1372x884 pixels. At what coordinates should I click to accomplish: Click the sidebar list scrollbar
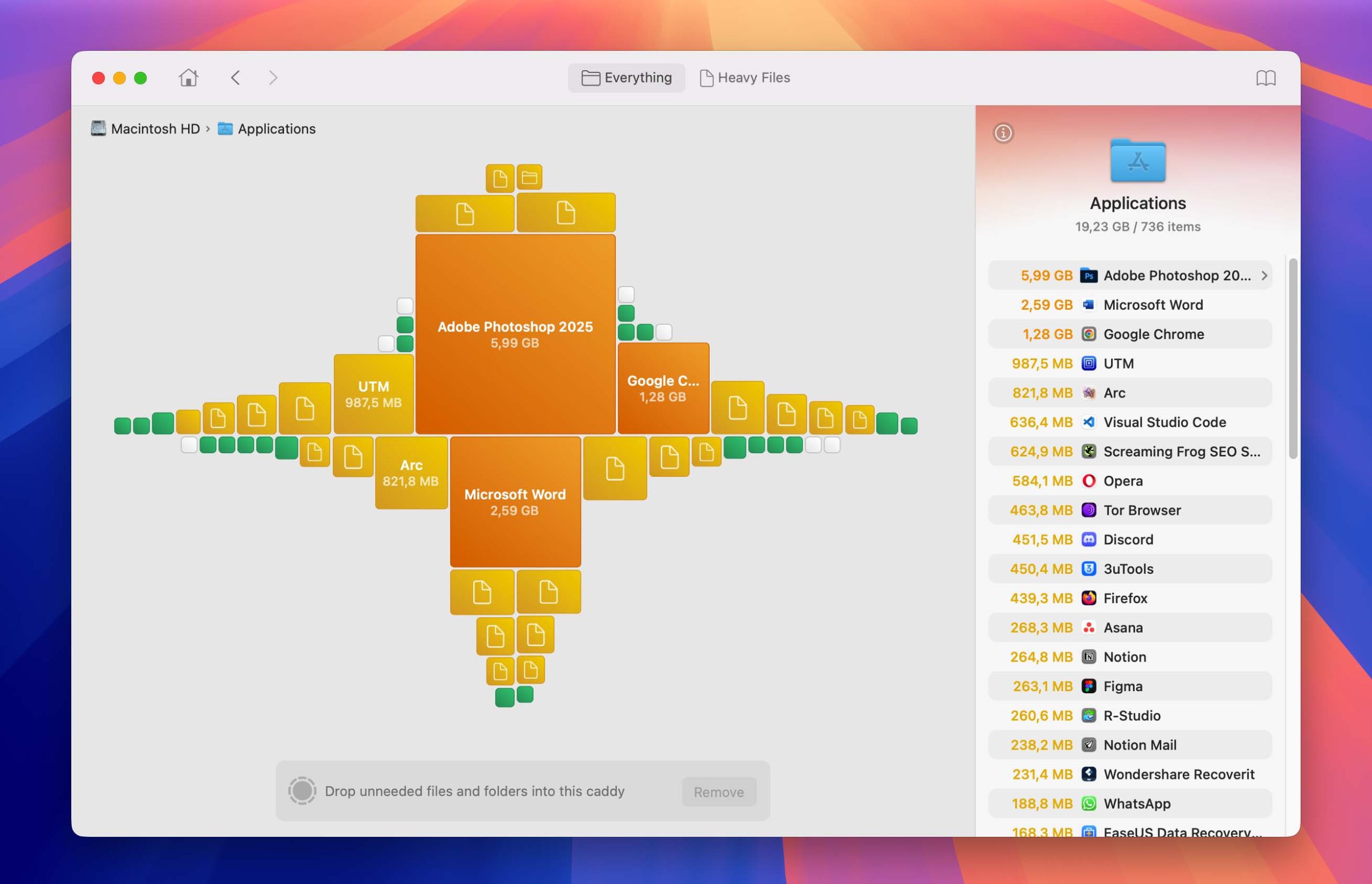pos(1293,358)
